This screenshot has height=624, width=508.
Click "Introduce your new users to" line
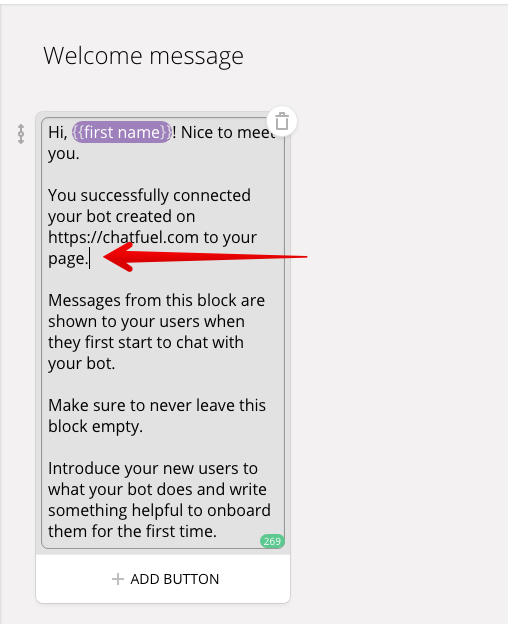tap(153, 468)
